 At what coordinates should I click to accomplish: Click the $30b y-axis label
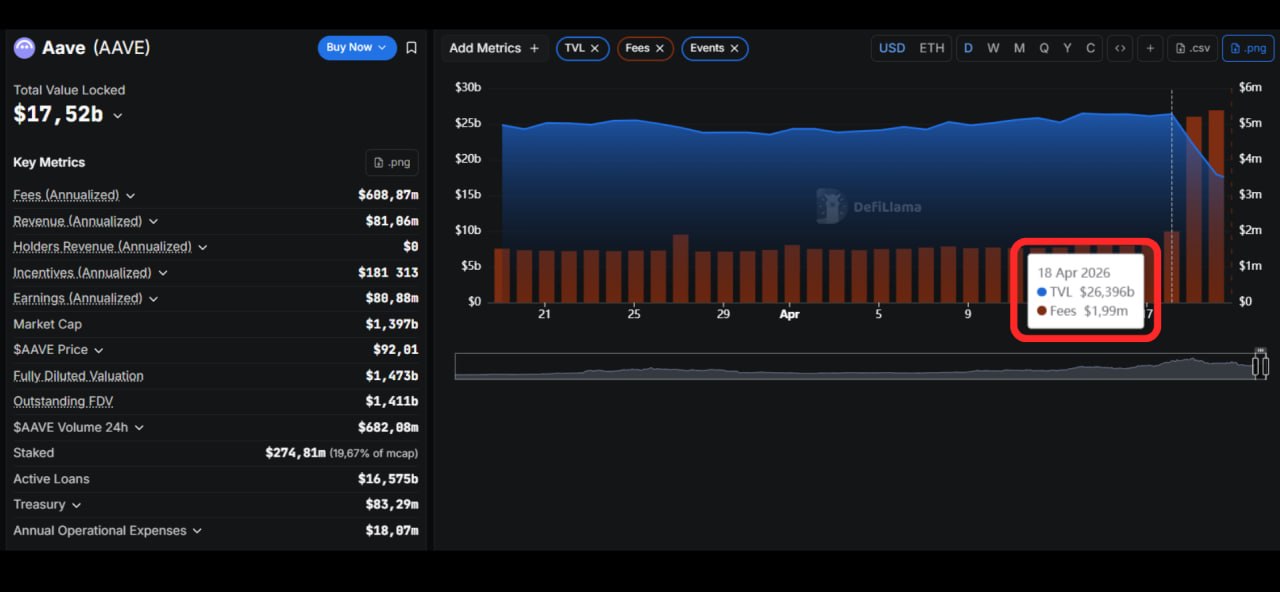click(468, 87)
